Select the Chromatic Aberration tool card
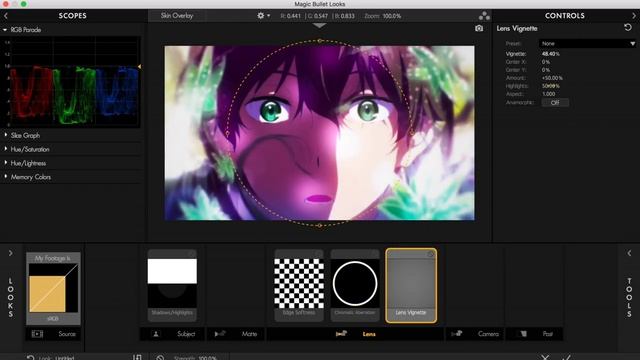Image resolution: width=640 pixels, height=360 pixels. tap(355, 285)
